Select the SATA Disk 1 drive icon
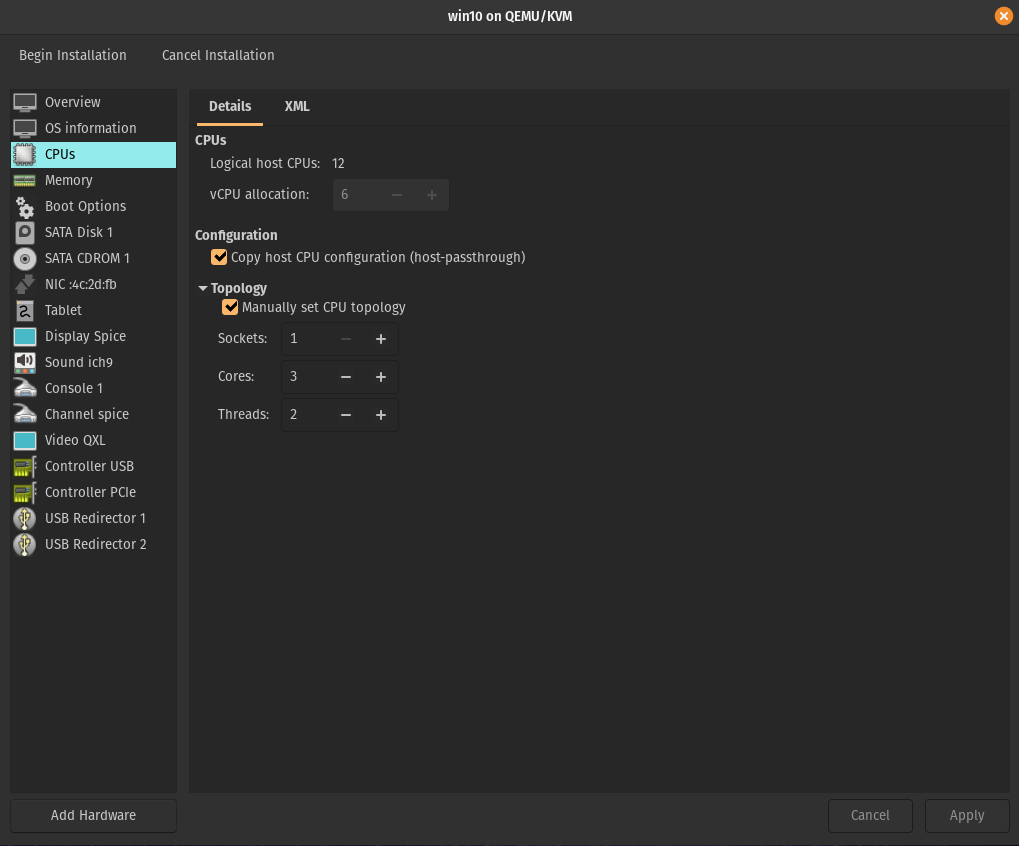Viewport: 1019px width, 846px height. pyautogui.click(x=24, y=232)
